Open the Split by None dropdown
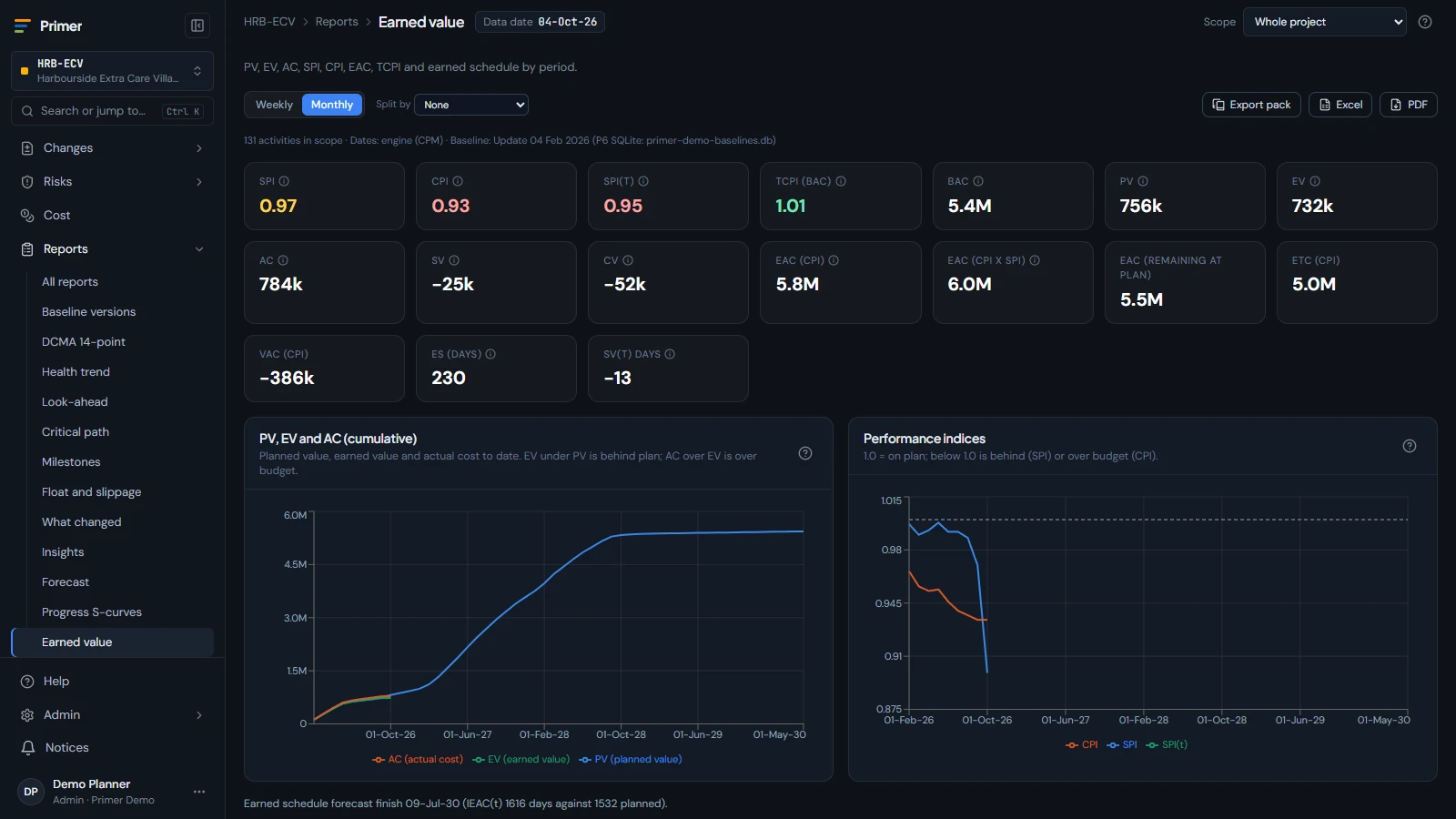1456x819 pixels. [471, 105]
